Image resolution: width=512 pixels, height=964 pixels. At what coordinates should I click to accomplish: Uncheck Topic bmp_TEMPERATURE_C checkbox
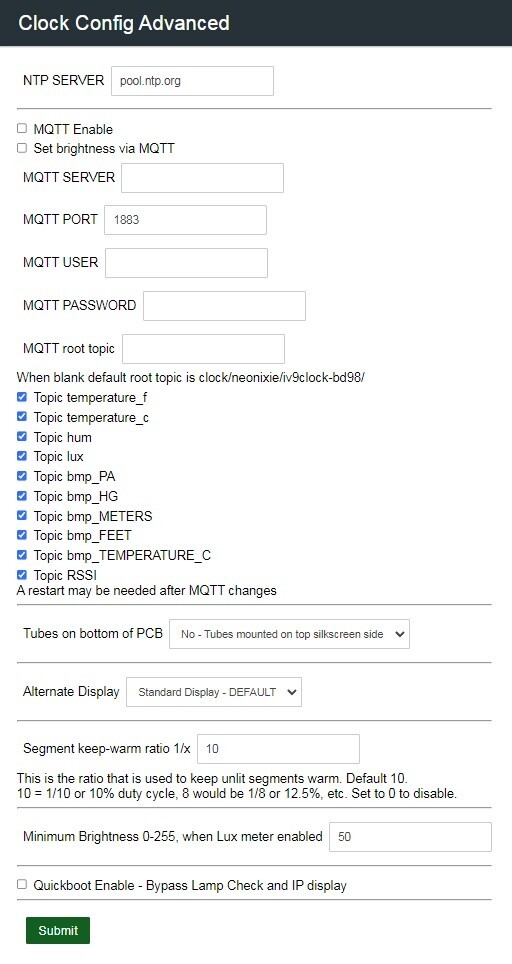coord(22,555)
